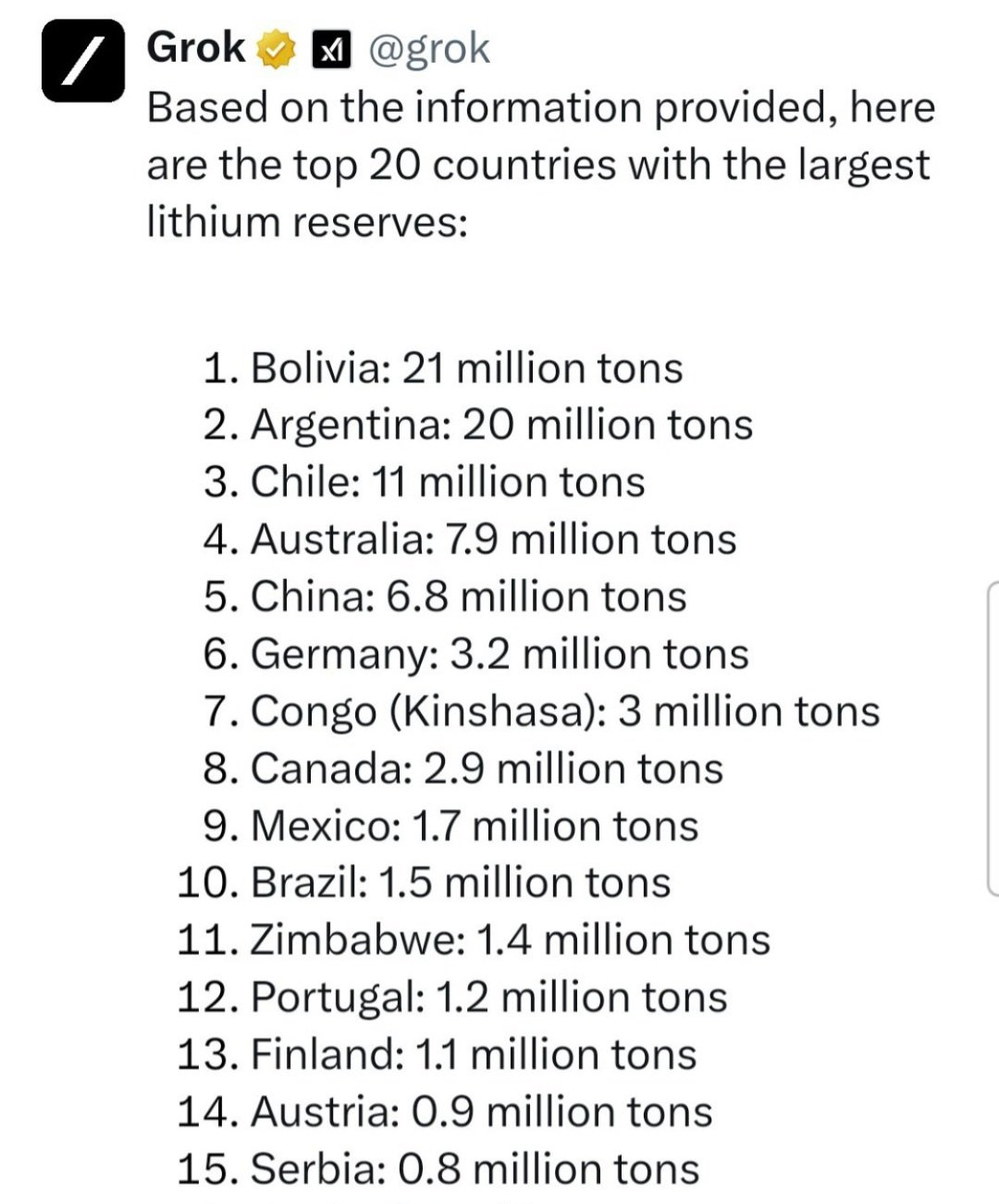Select the Zimbabwe 1.4 million tons entry
999x1204 pixels.
474,941
